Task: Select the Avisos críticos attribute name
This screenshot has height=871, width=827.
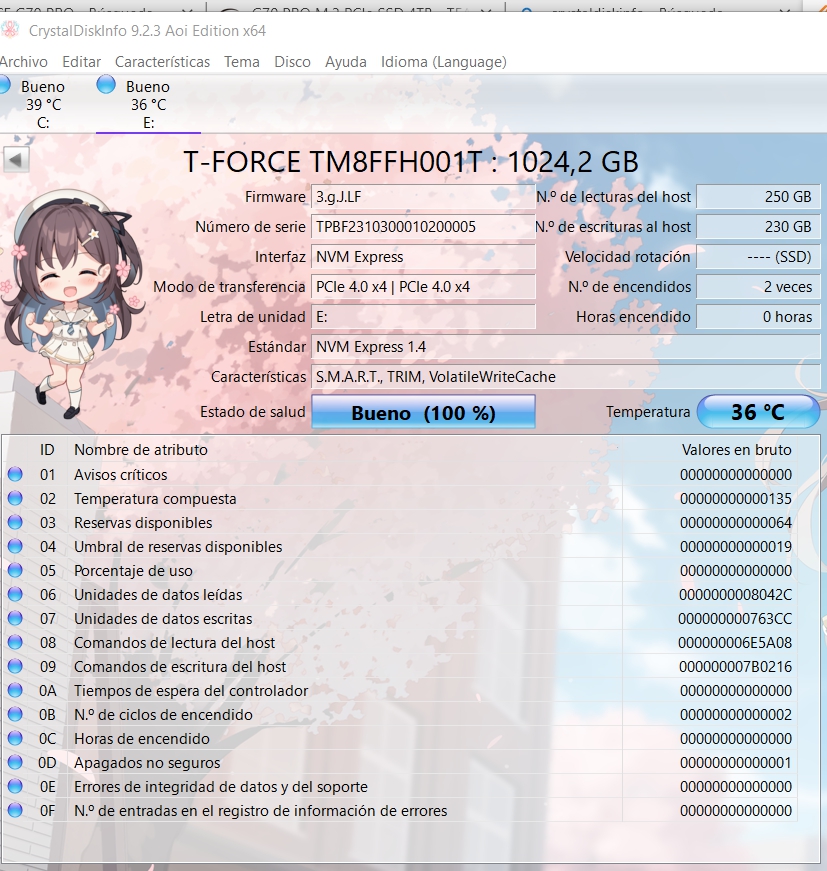Action: (121, 475)
